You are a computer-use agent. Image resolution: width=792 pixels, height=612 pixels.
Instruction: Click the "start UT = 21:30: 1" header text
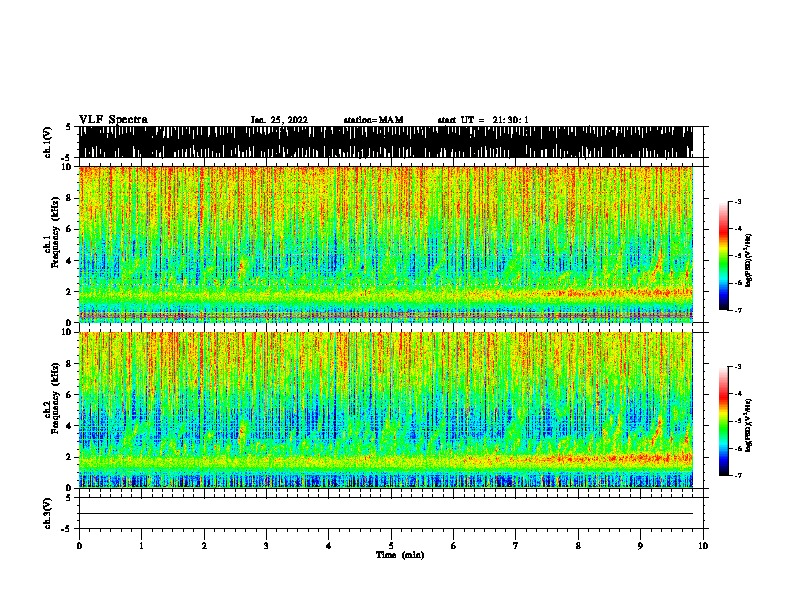483,120
